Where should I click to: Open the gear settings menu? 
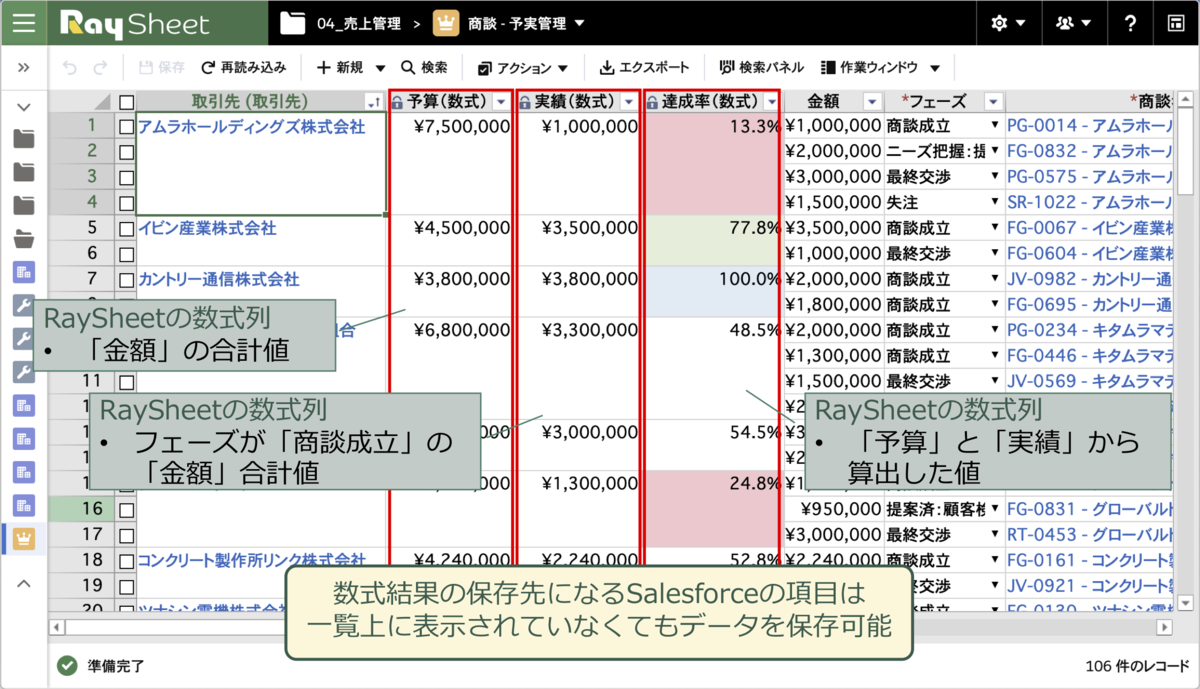coord(1007,23)
